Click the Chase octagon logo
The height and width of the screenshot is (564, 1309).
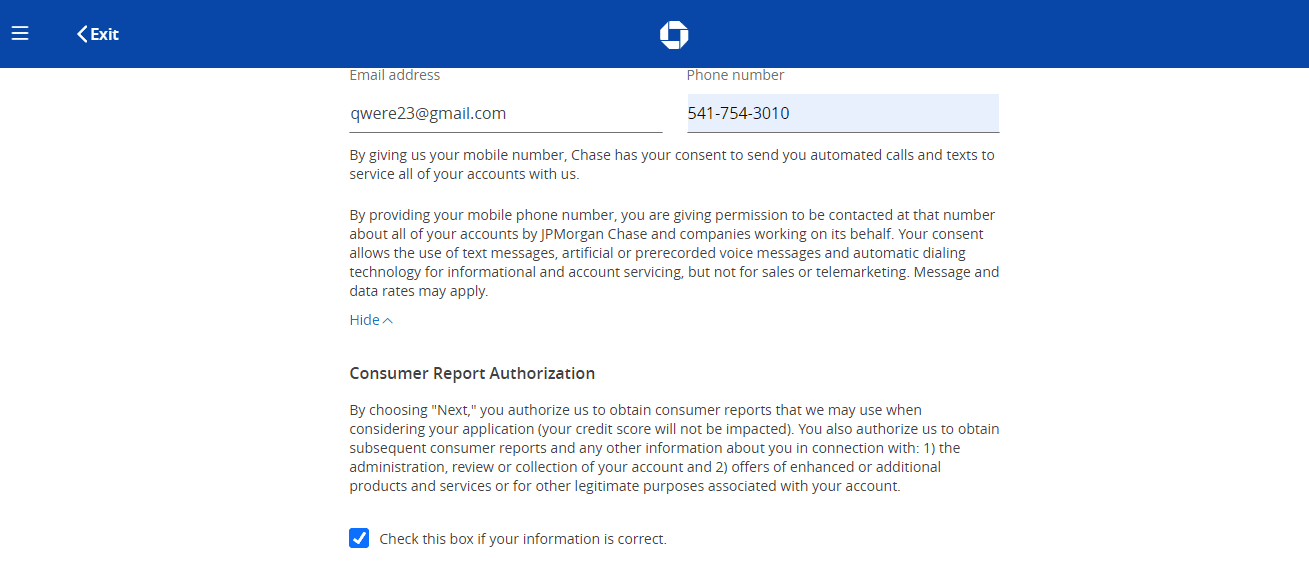click(x=674, y=35)
